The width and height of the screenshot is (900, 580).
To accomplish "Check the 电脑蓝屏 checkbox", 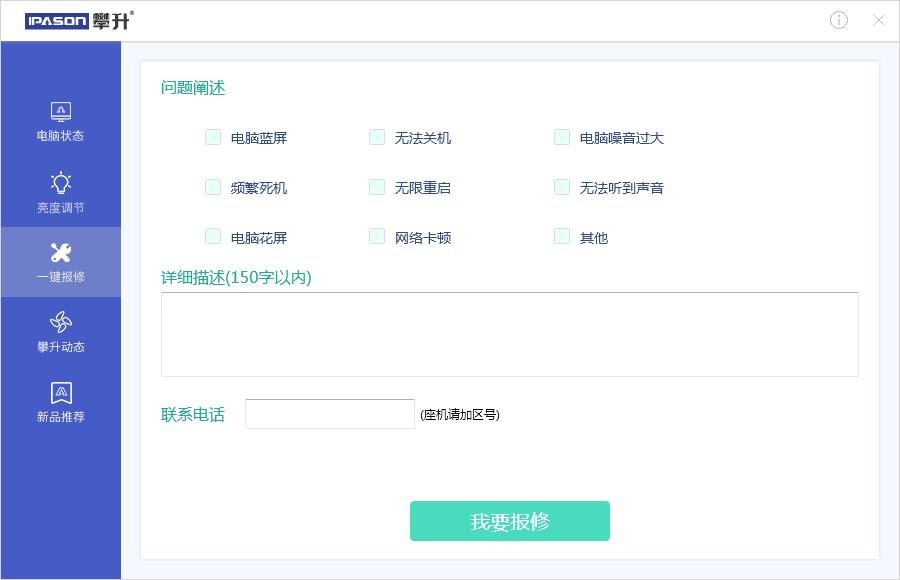I will [213, 137].
